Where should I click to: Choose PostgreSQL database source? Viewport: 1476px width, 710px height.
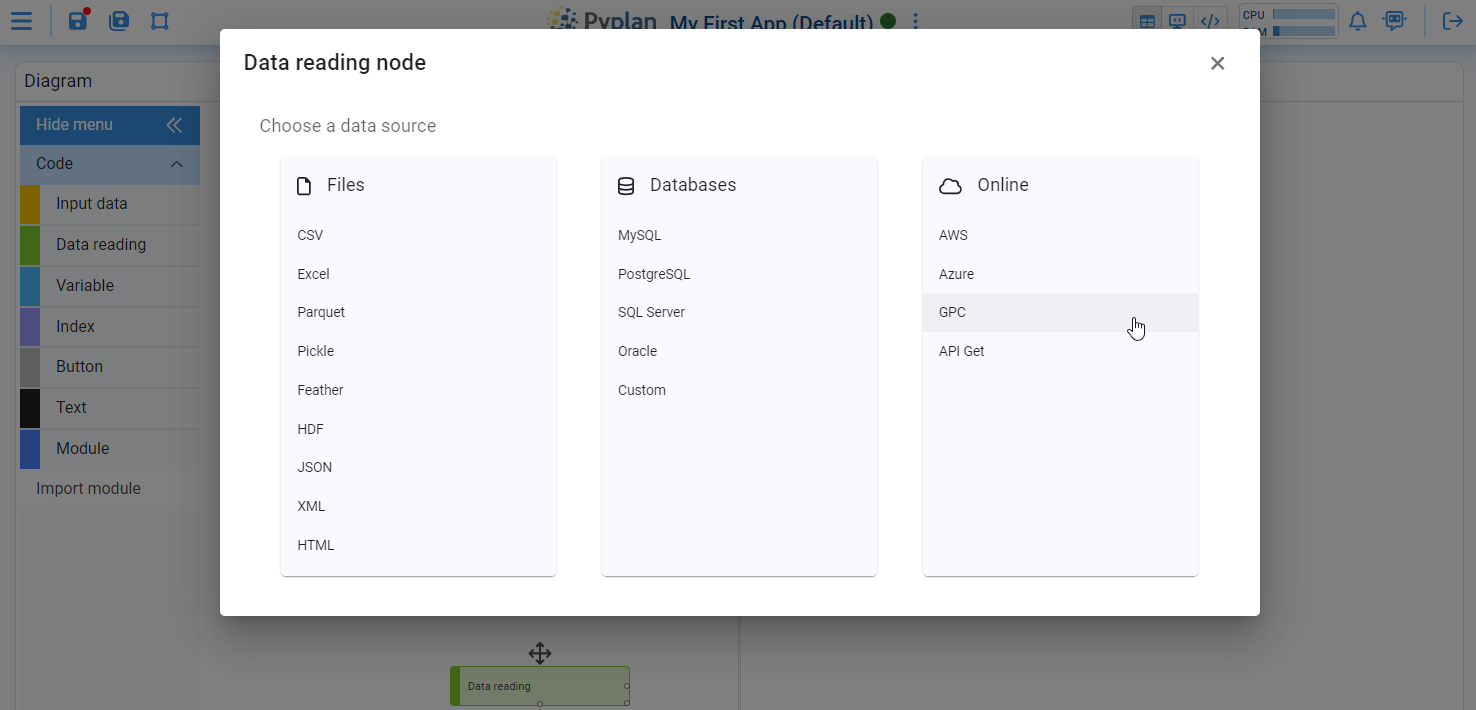pos(654,274)
